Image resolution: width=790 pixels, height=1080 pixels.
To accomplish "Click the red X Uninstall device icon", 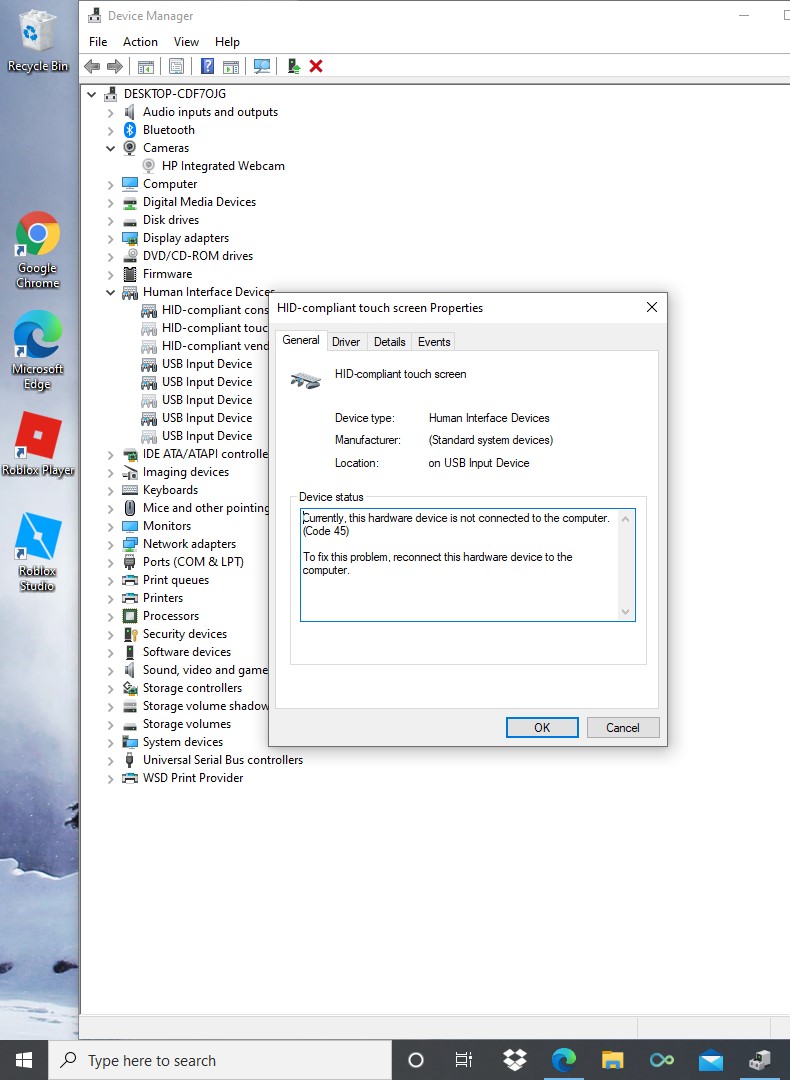I will 316,66.
